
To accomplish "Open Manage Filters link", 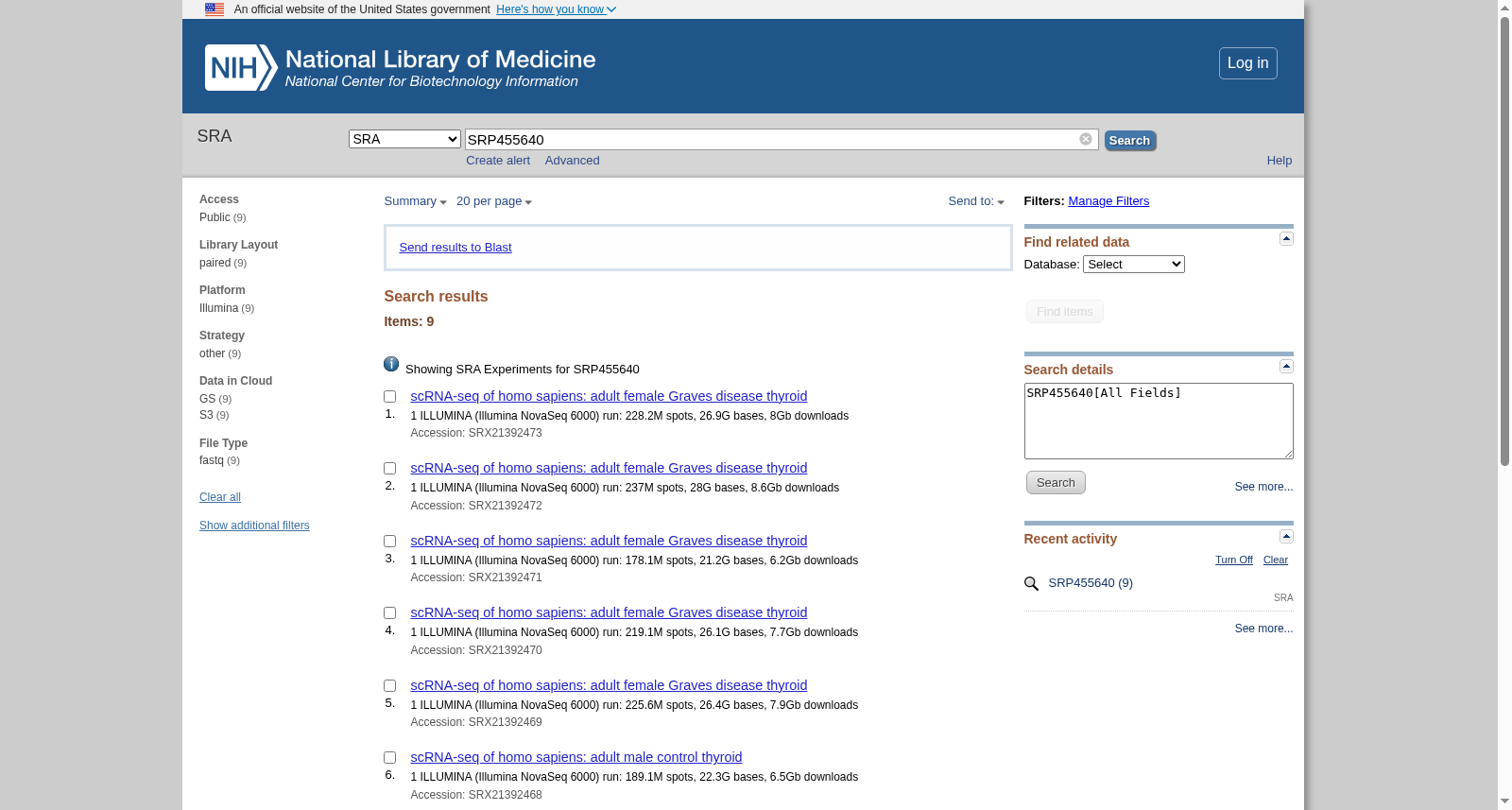I will [1108, 201].
